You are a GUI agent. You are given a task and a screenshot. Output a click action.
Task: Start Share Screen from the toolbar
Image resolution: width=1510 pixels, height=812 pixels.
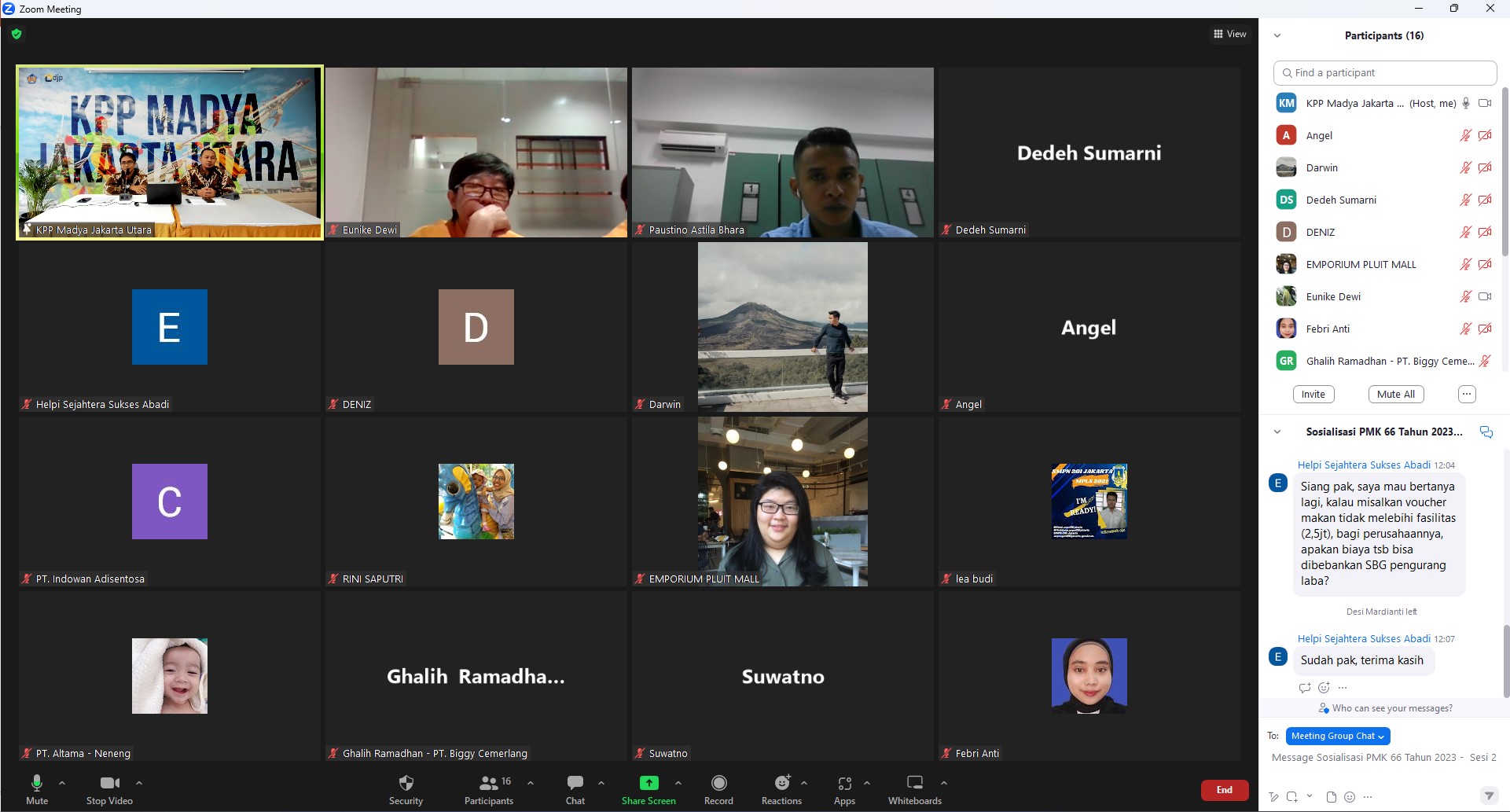tap(648, 788)
